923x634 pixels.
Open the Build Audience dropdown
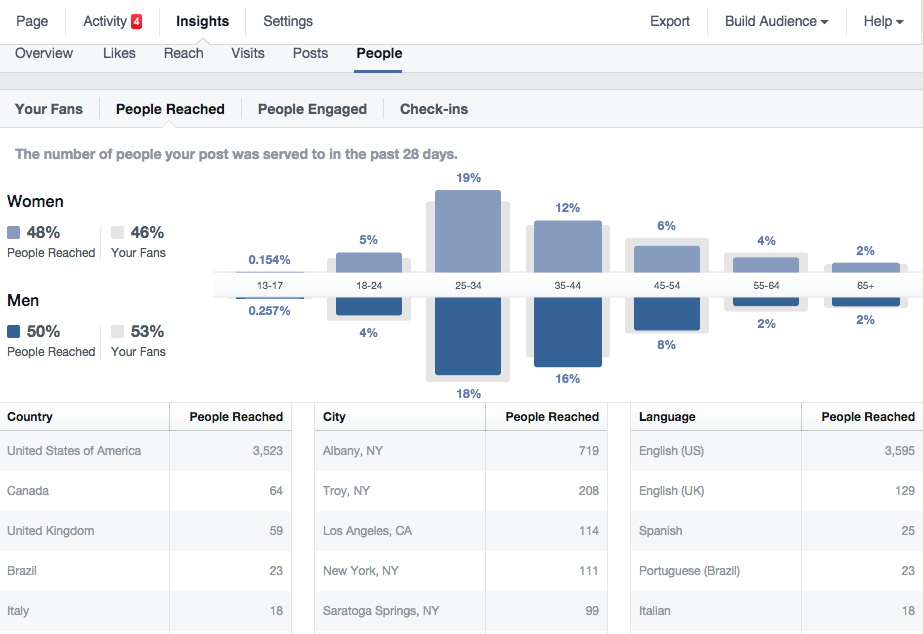(776, 21)
